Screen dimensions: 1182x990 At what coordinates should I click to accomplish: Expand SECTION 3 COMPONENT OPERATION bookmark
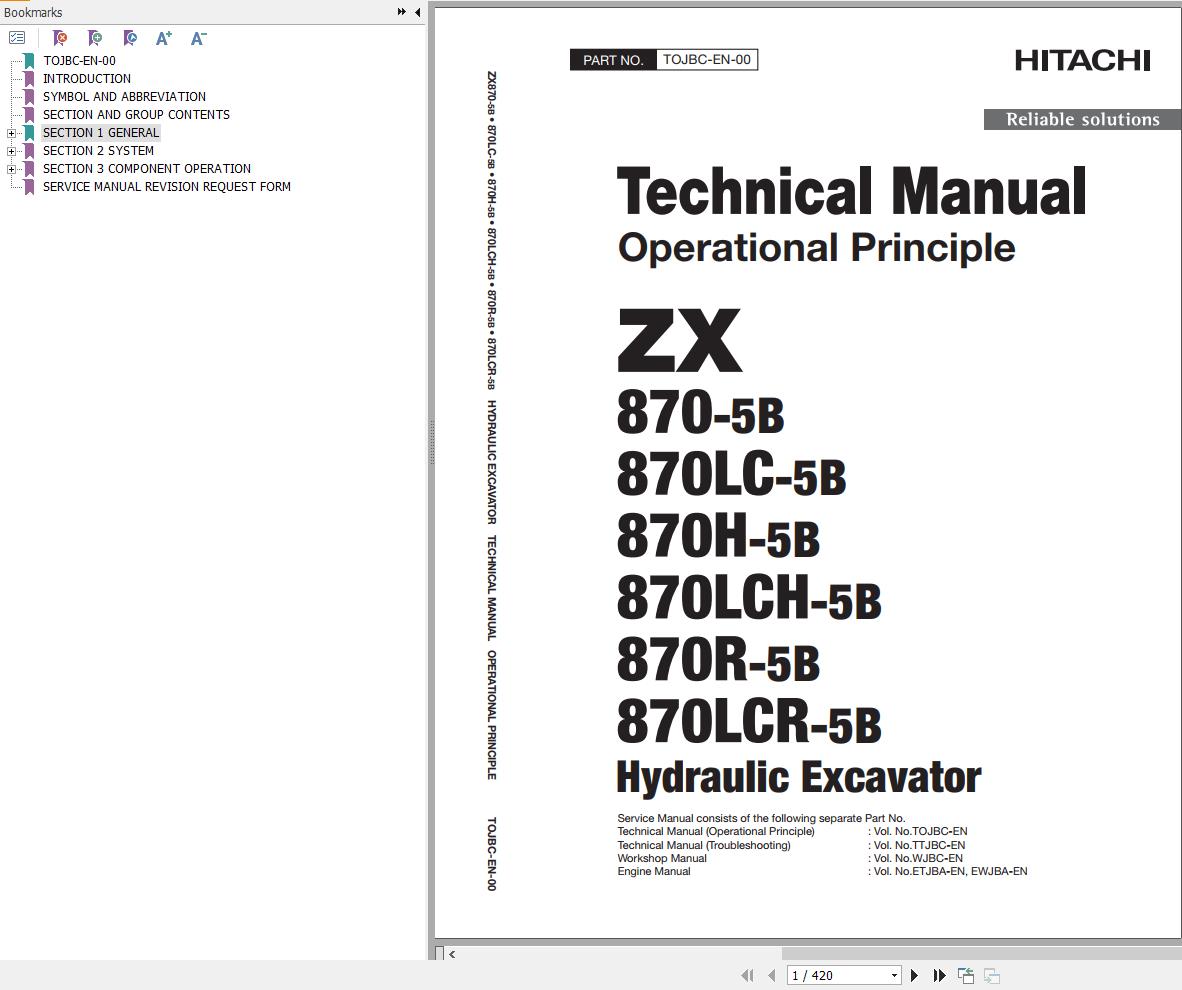point(11,170)
